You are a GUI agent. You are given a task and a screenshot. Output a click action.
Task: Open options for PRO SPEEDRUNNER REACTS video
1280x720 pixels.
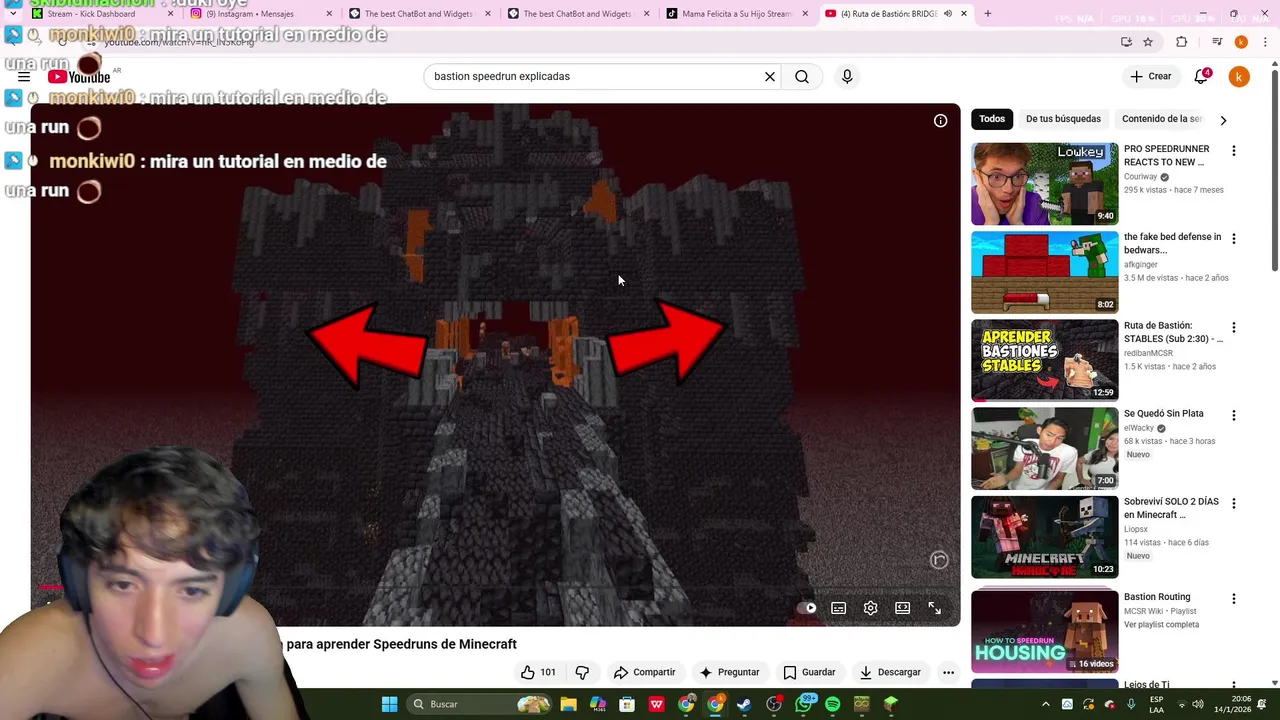click(x=1233, y=151)
